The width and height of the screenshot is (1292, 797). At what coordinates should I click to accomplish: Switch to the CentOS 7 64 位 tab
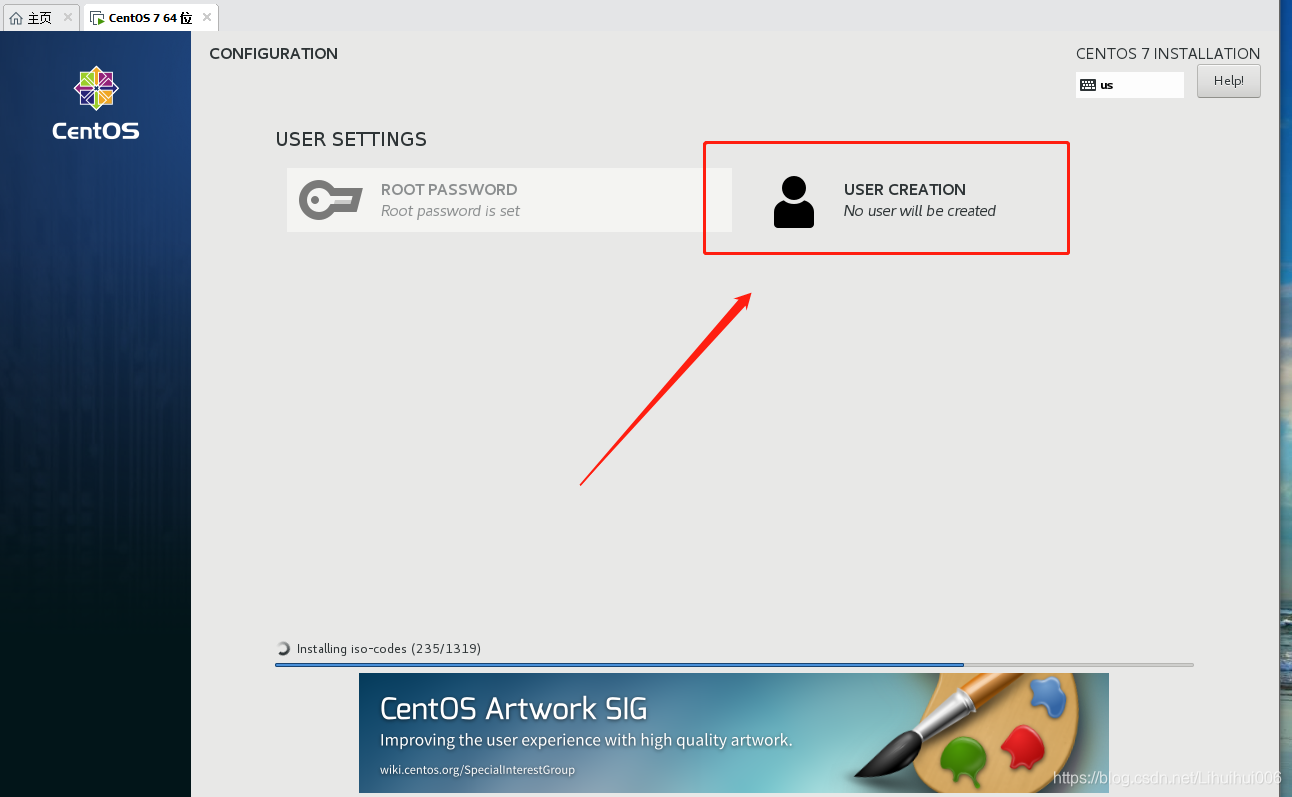[149, 18]
